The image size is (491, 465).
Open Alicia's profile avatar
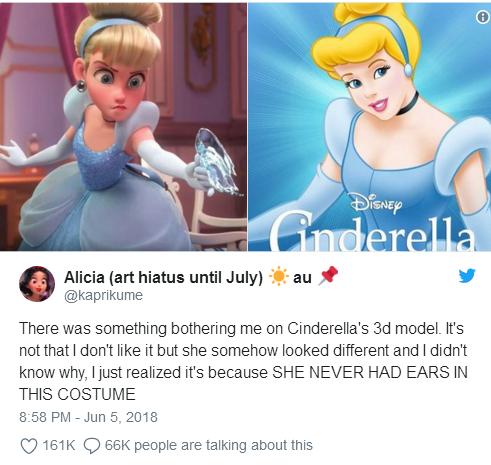point(37,284)
